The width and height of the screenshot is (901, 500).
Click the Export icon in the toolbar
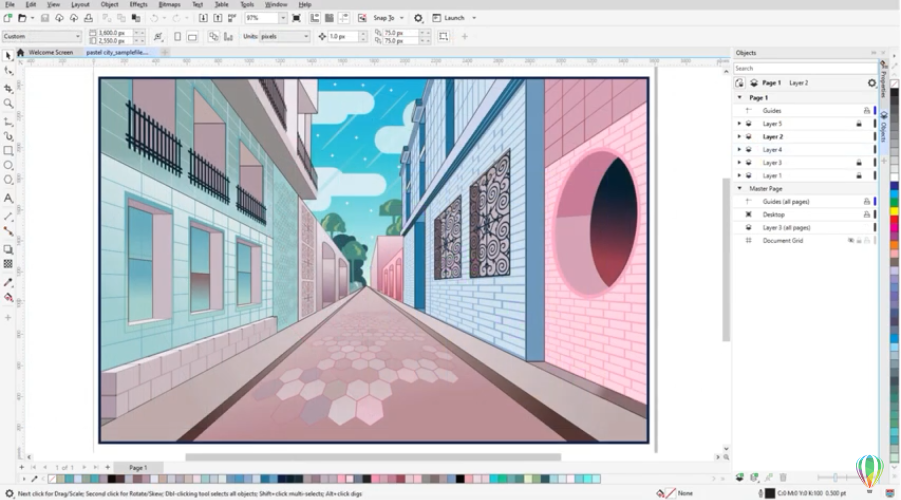tap(218, 18)
